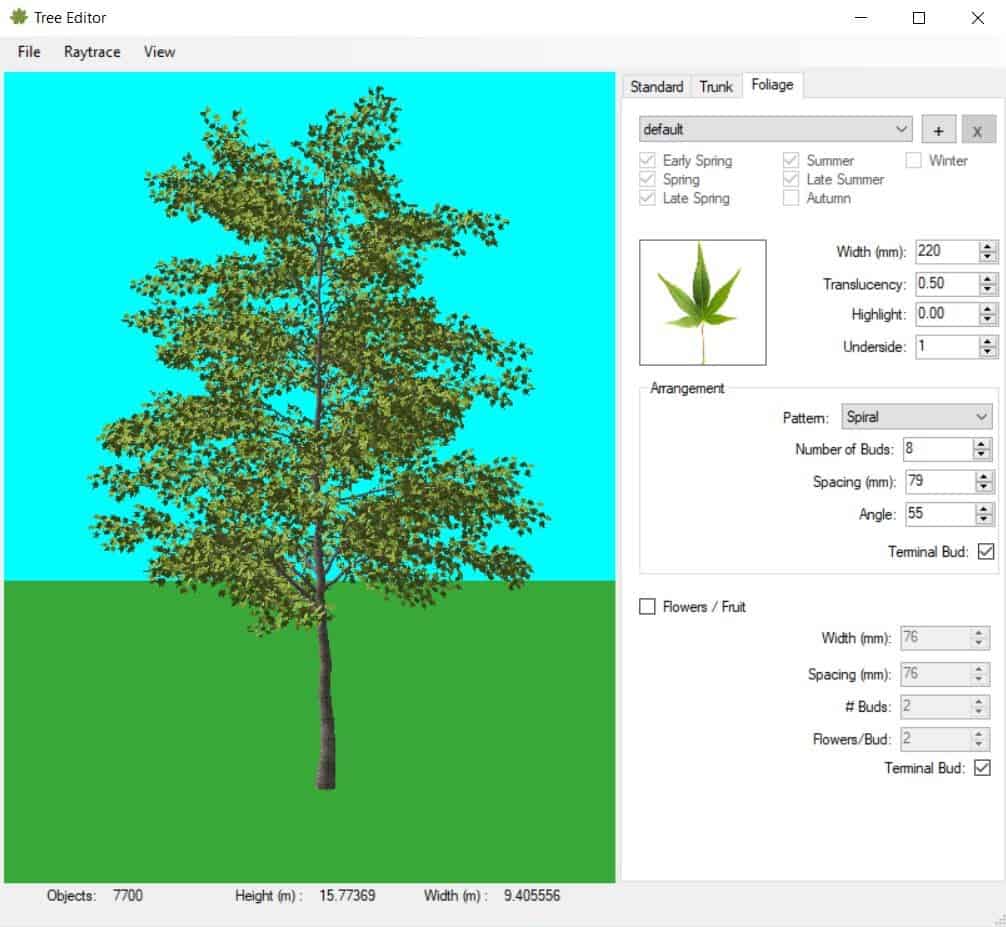Click the leaf texture thumbnail
This screenshot has height=927, width=1006.
tap(703, 302)
